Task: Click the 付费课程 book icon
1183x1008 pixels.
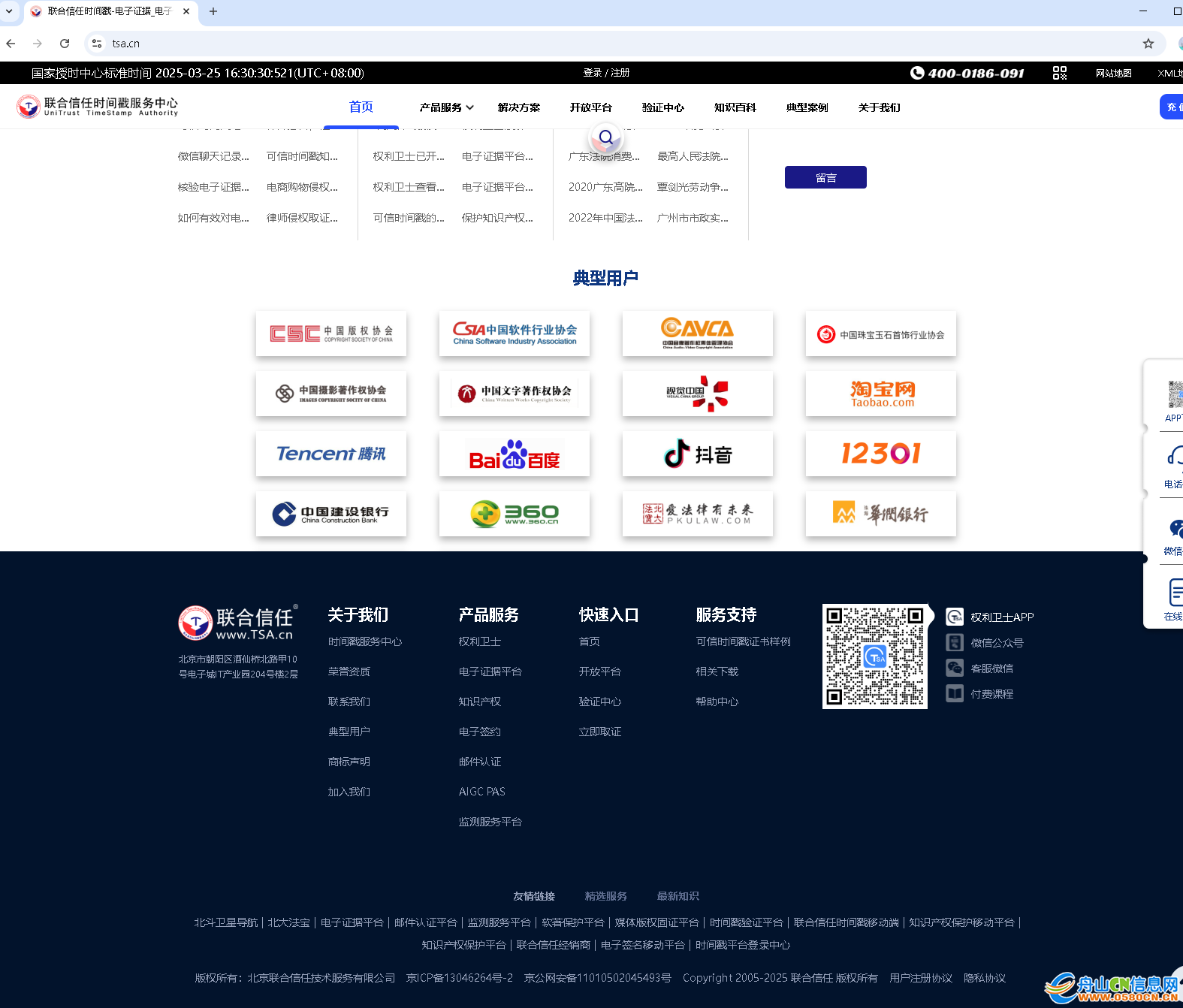Action: [x=955, y=693]
